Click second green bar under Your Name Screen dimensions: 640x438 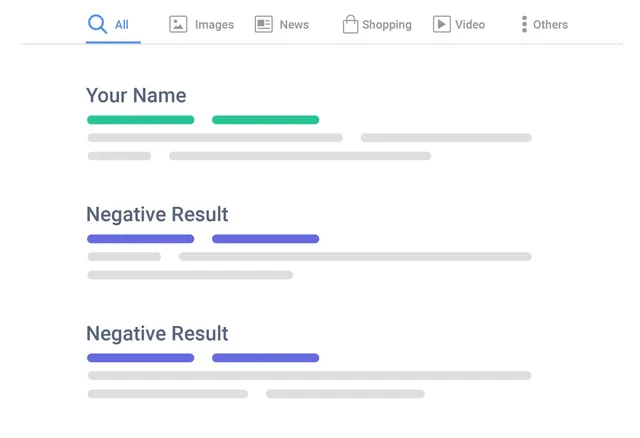coord(265,120)
